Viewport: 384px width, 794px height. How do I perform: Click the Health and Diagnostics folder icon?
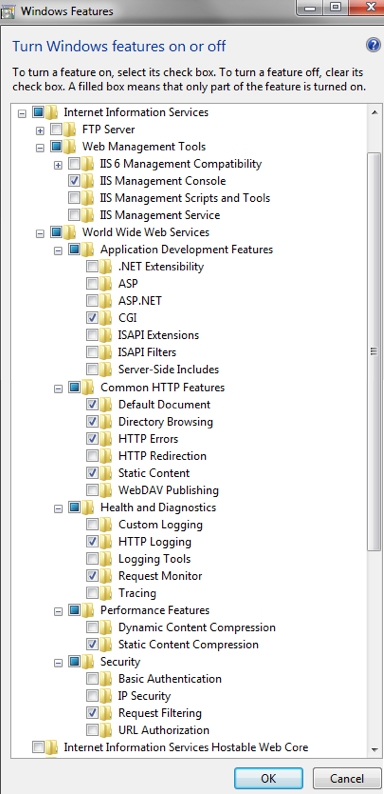[x=88, y=507]
